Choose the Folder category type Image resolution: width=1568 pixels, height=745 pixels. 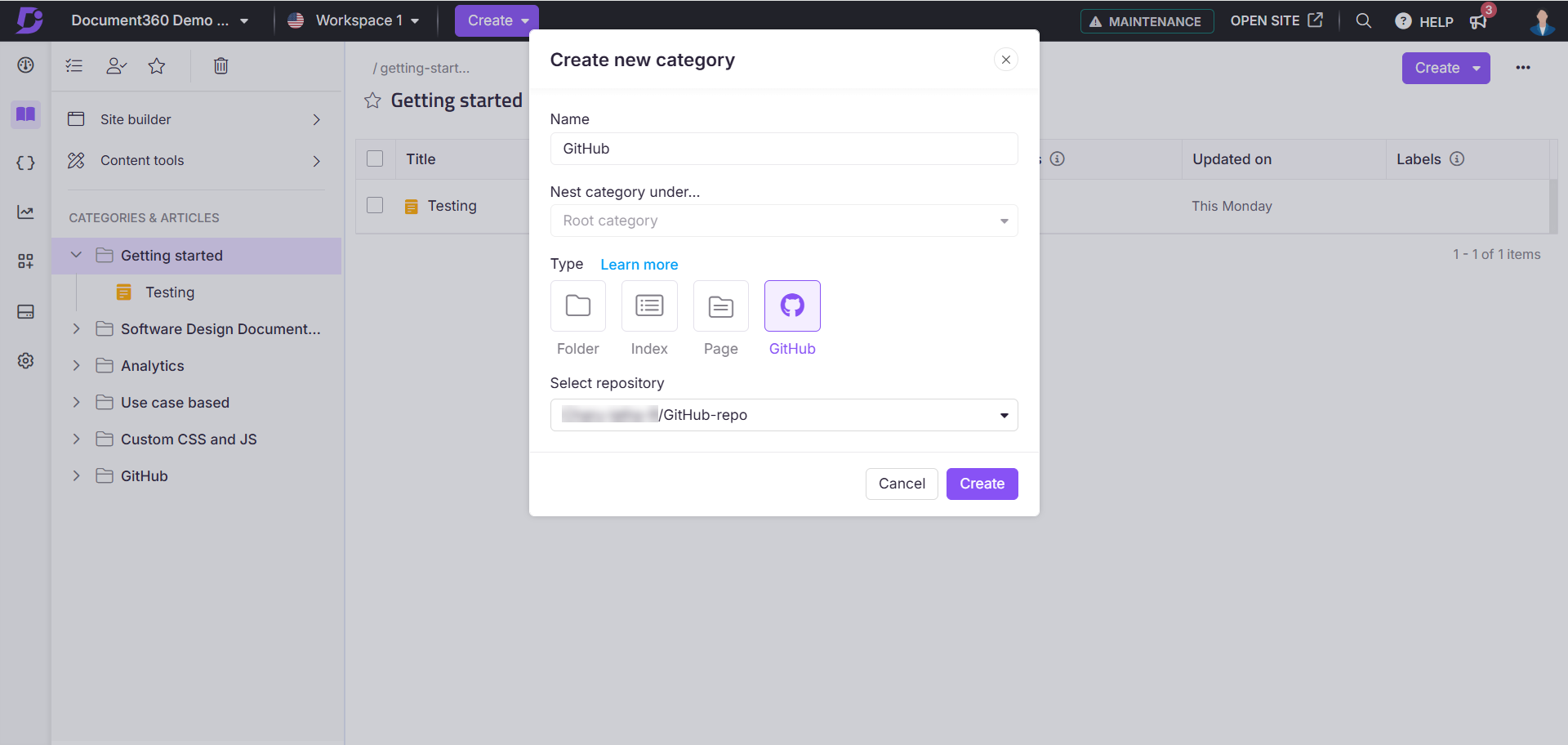(578, 306)
